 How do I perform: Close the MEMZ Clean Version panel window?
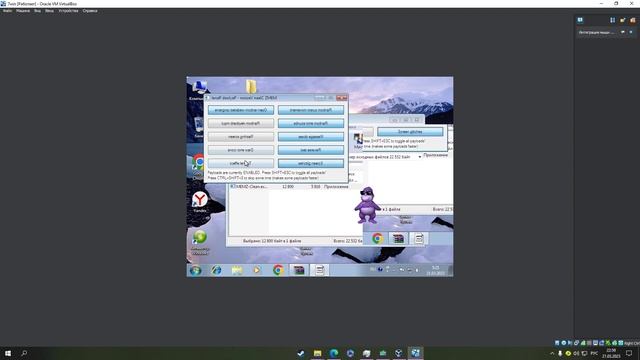[342, 98]
